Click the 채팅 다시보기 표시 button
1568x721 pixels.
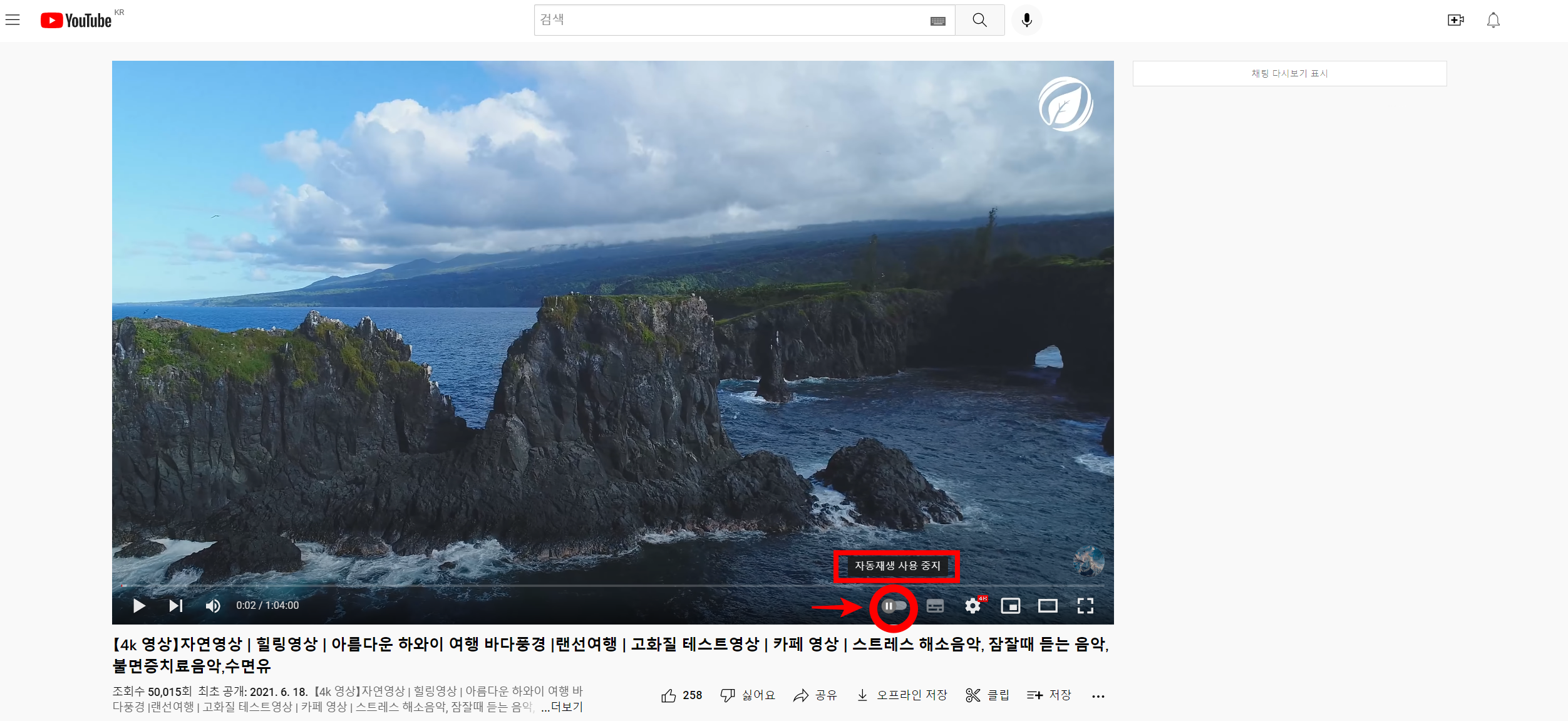pos(1289,73)
